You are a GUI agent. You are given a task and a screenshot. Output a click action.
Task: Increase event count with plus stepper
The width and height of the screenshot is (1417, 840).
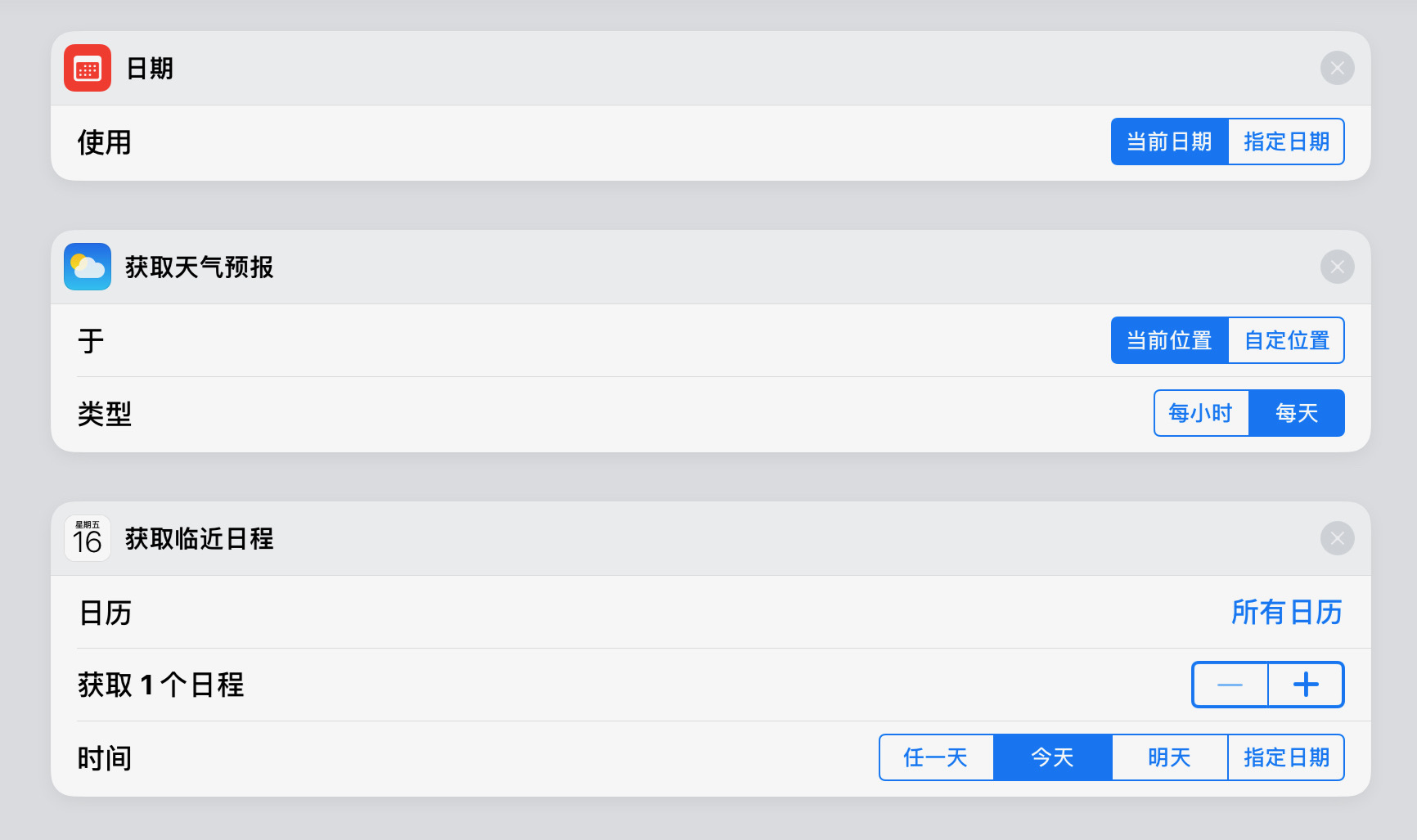[x=1306, y=685]
